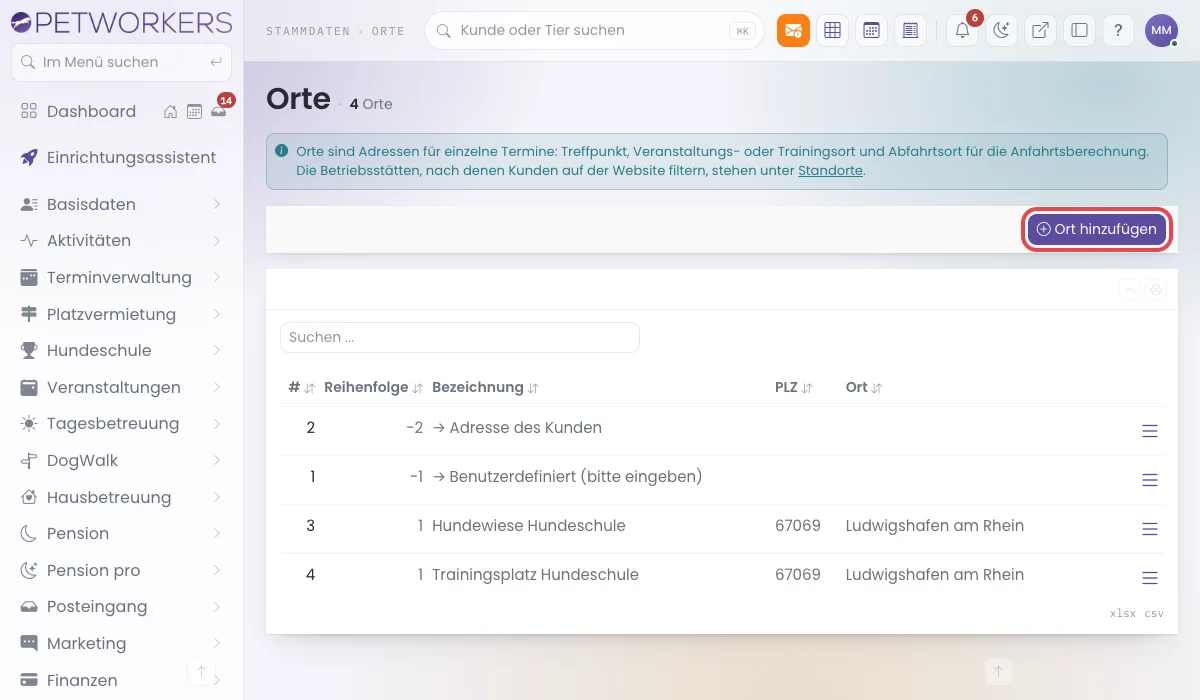Click the Ort hinzufügen button
The image size is (1200, 700).
coord(1097,230)
